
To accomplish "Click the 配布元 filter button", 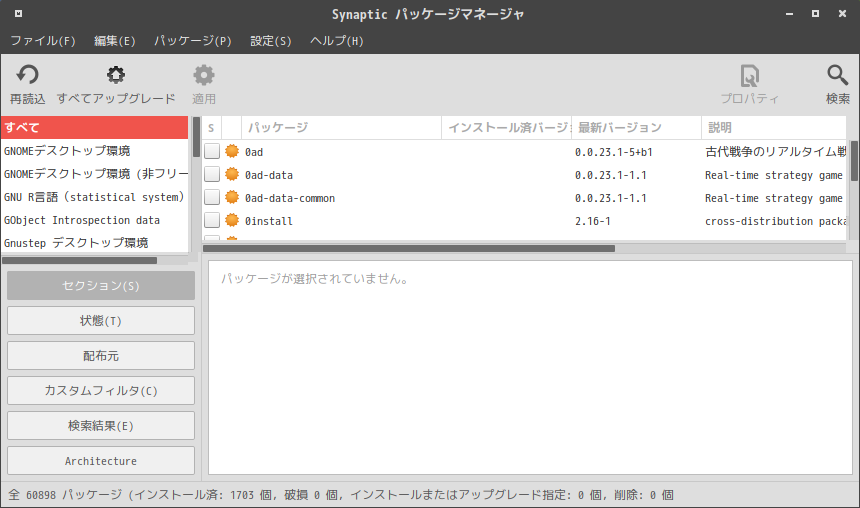I will pyautogui.click(x=101, y=355).
